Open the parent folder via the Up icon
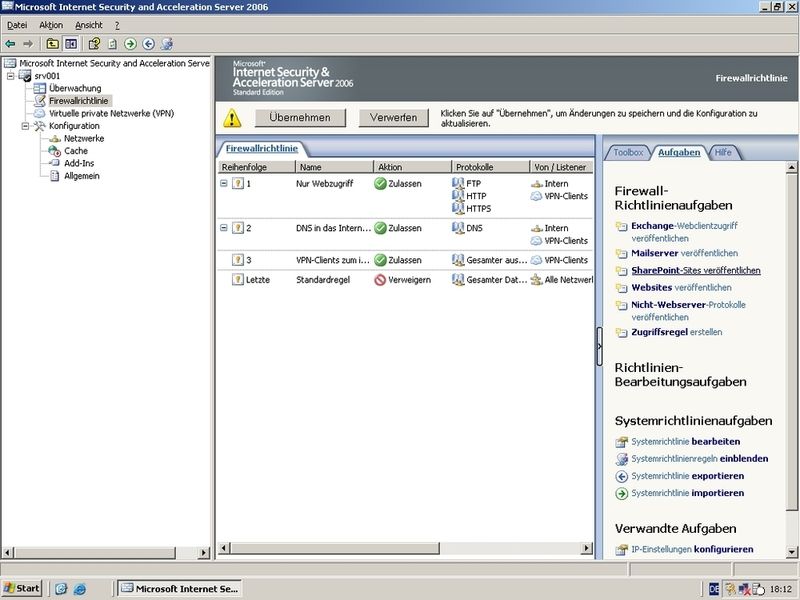Screen dimensions: 800x600 (x=54, y=43)
